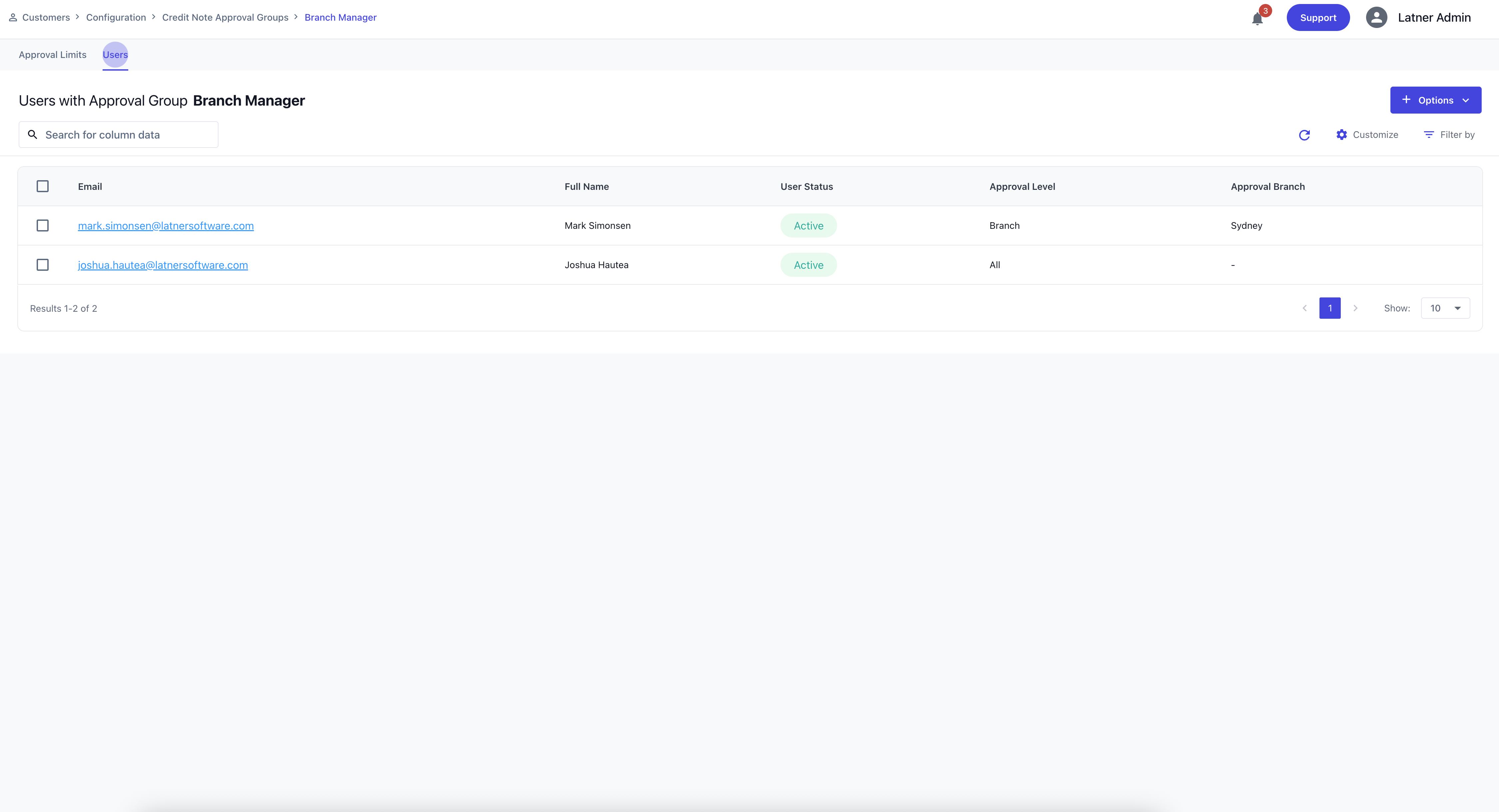Screen dimensions: 1499x812
Task: Click the search magnifier icon
Action: point(33,135)
